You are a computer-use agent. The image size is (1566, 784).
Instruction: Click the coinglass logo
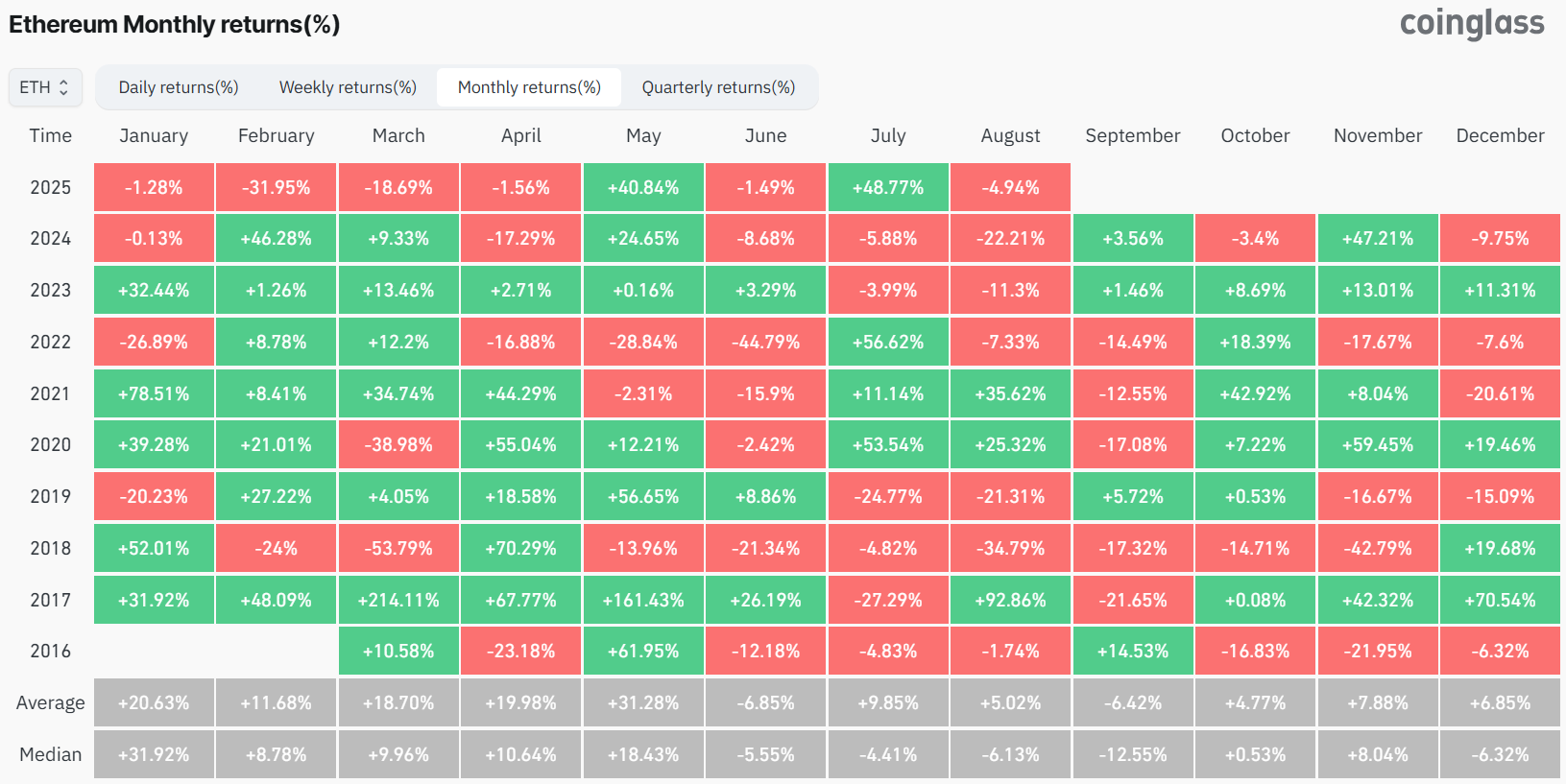point(1472,24)
